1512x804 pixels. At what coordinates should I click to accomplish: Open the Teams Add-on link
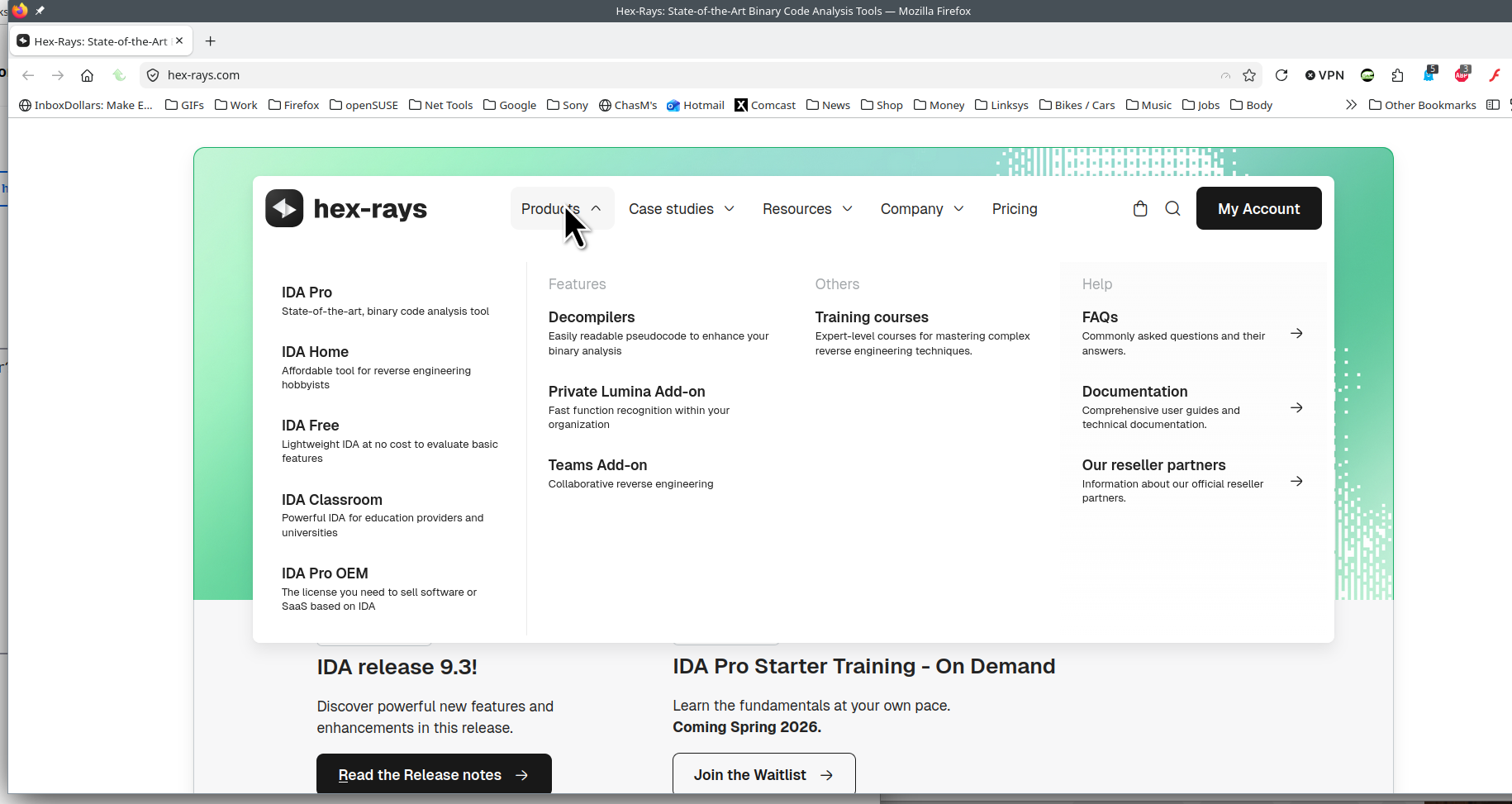click(631, 473)
